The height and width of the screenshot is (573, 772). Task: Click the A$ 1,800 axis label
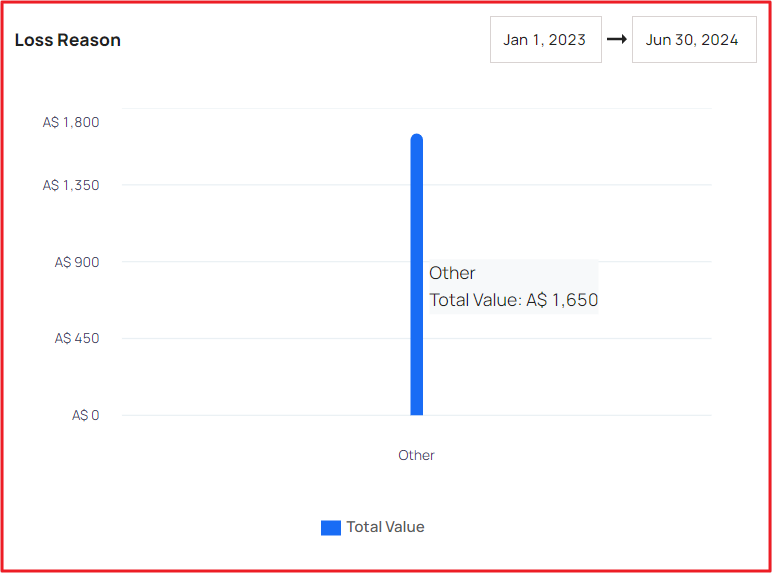tap(71, 122)
